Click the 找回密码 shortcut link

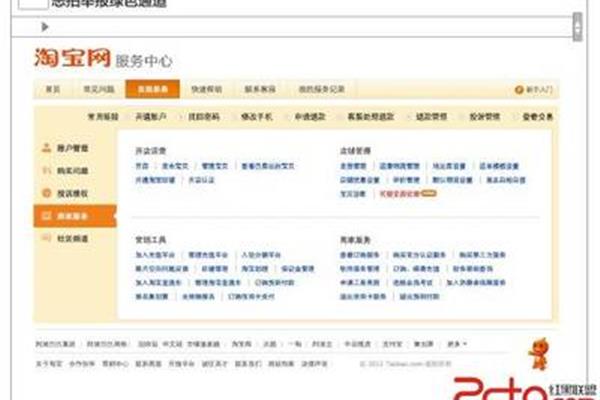204,117
